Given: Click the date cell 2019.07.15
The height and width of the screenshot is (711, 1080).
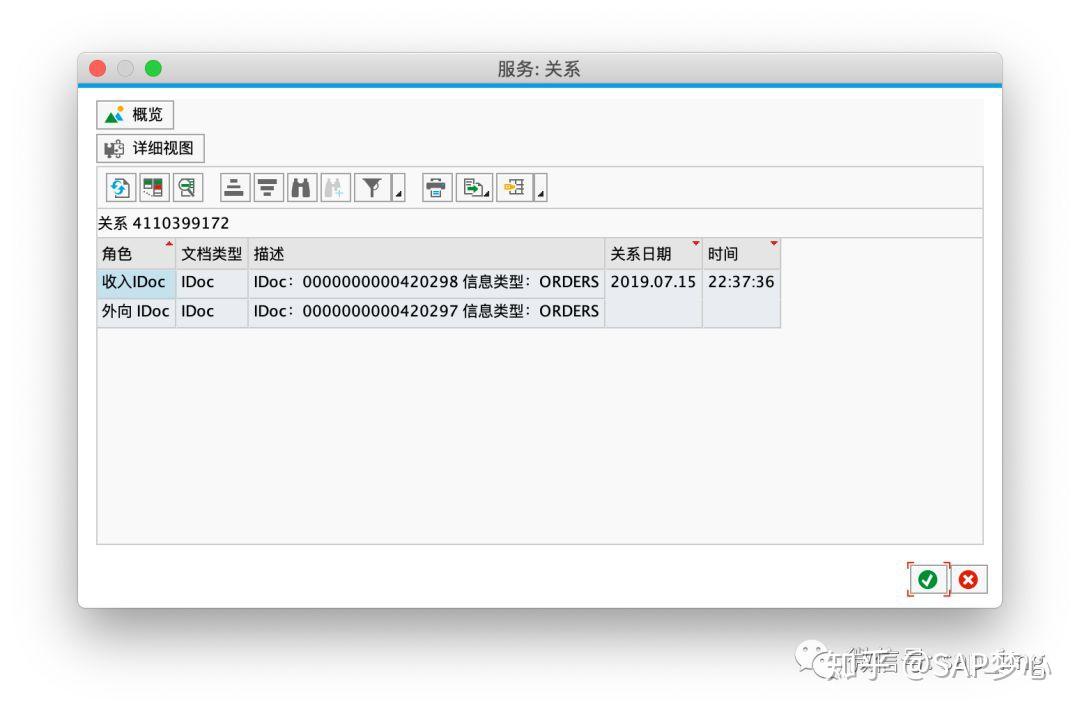Looking at the screenshot, I should point(653,282).
